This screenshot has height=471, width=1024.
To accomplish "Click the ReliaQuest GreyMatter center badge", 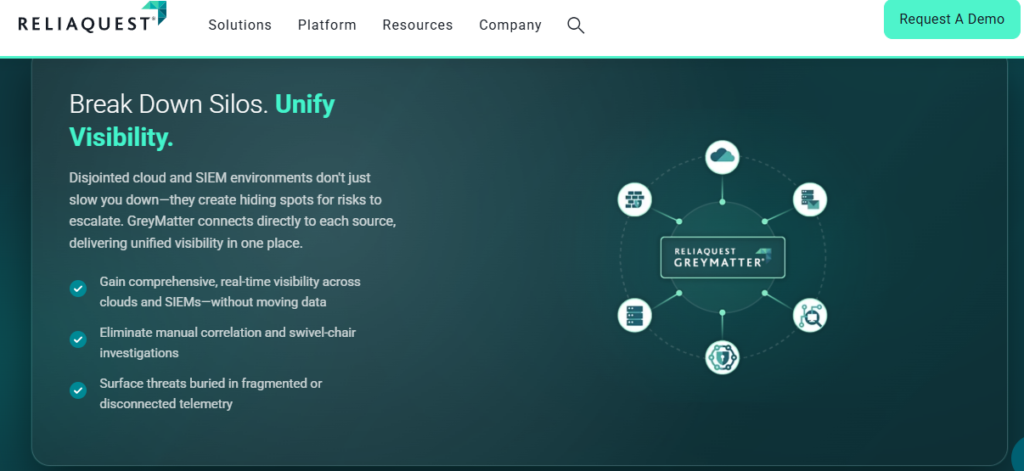I will point(722,257).
